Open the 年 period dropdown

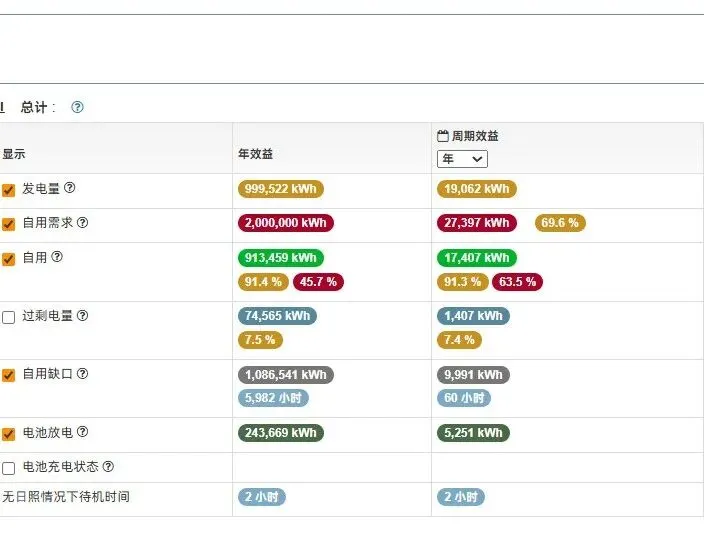pos(462,159)
